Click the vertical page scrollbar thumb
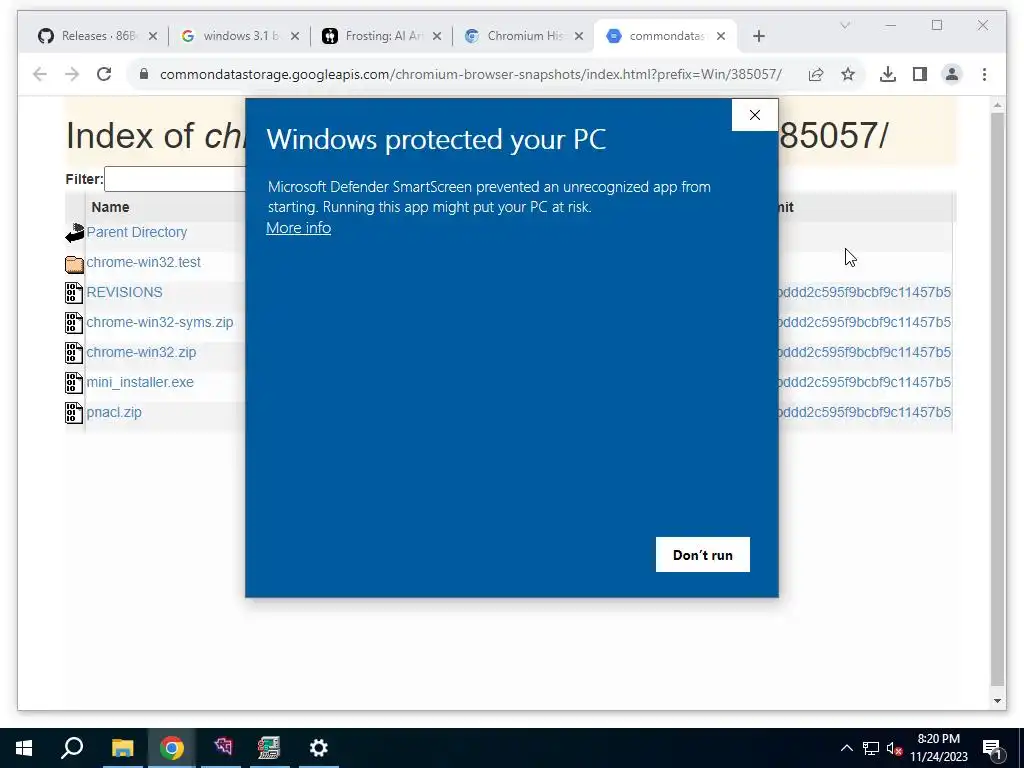The width and height of the screenshot is (1024, 768). click(x=997, y=398)
